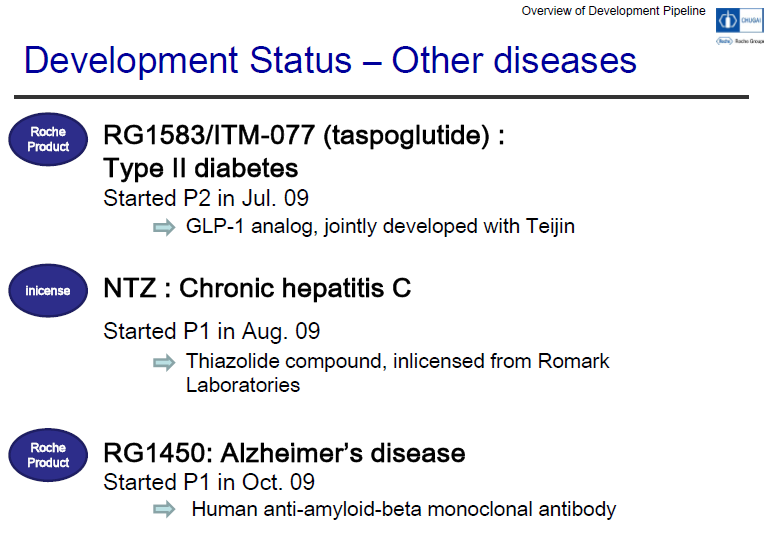Click the Chugai logo in the corner
This screenshot has height=538, width=769.
pyautogui.click(x=737, y=20)
